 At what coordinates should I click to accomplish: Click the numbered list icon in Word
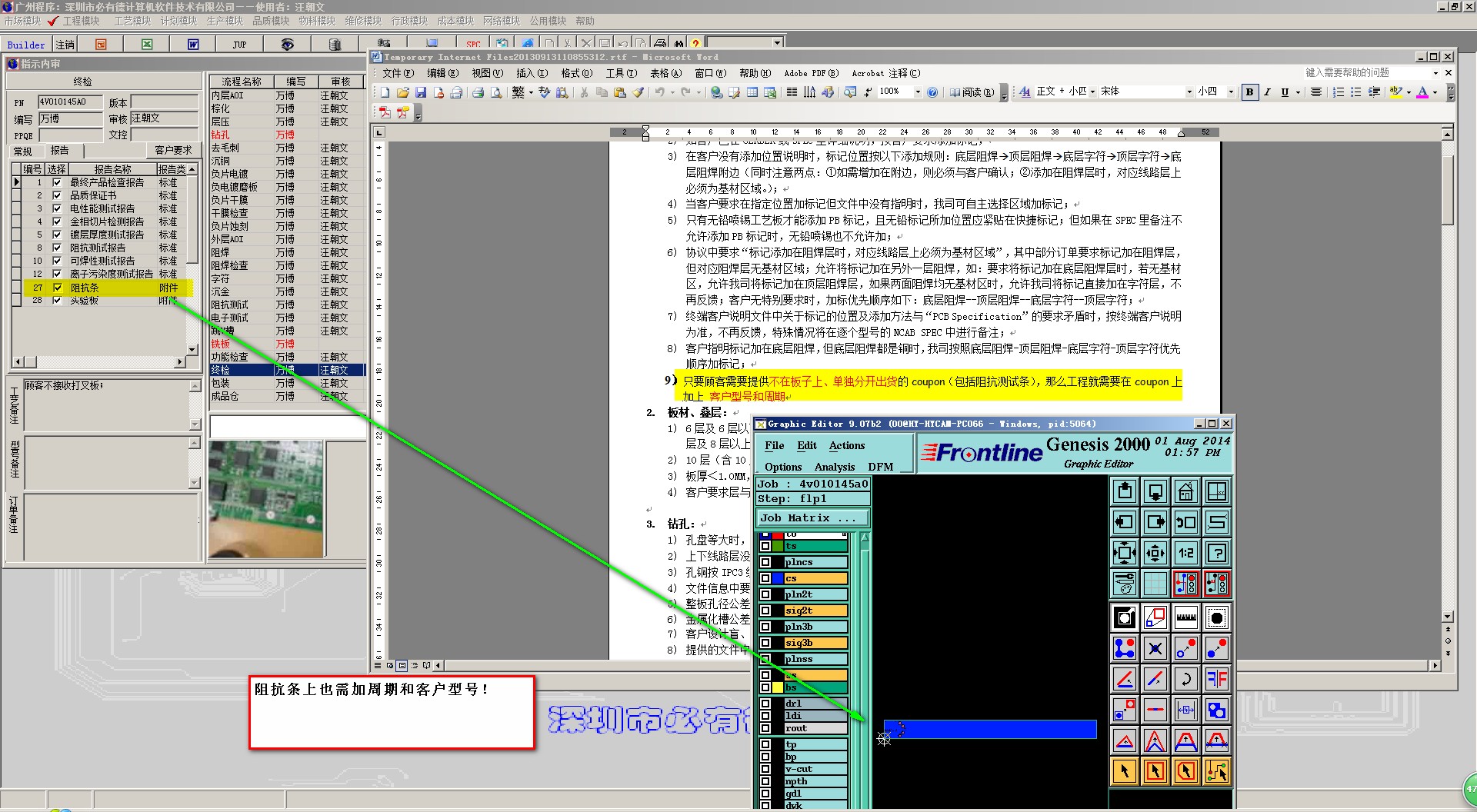click(1338, 92)
